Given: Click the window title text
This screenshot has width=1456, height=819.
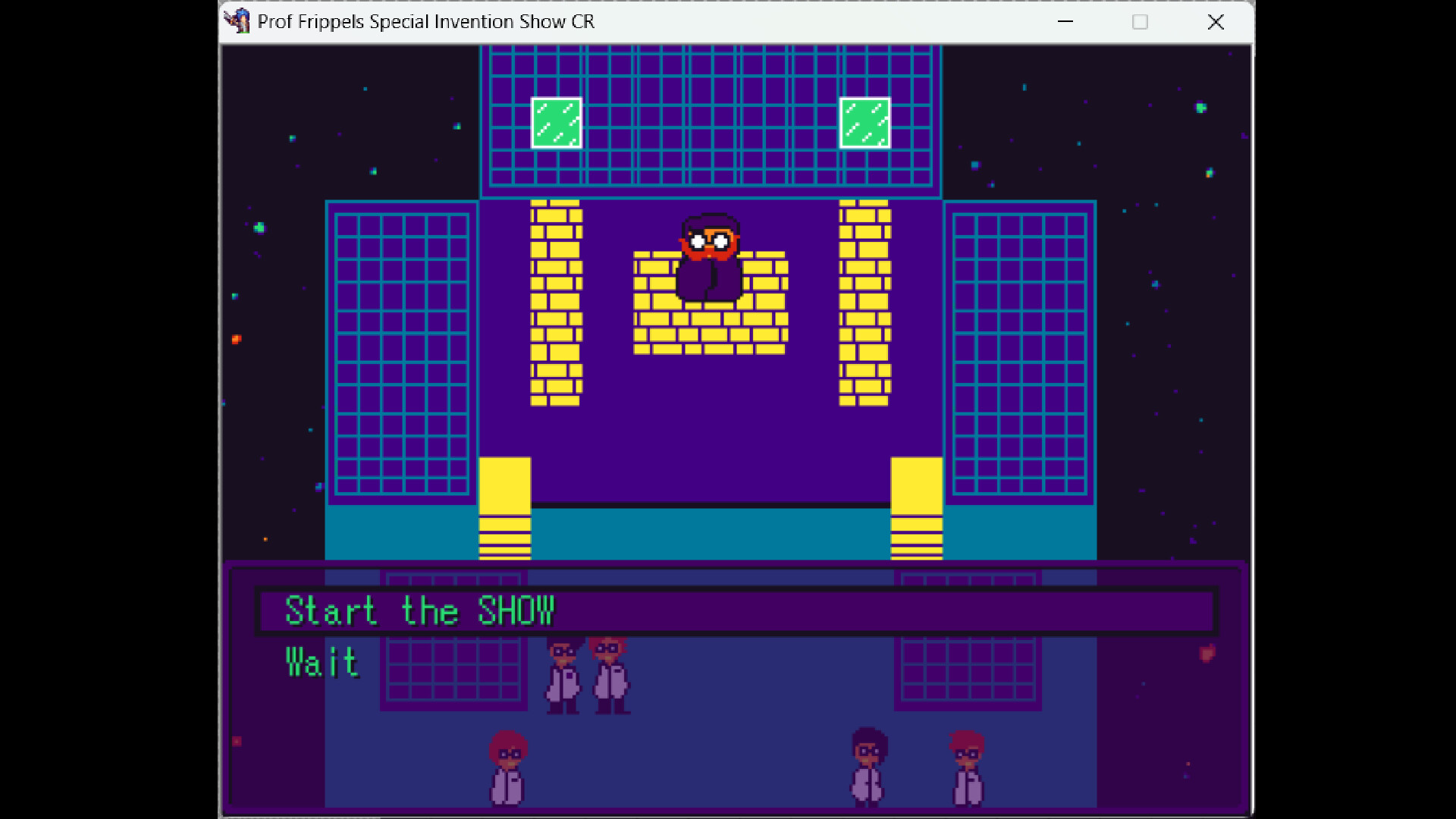Looking at the screenshot, I should point(425,22).
